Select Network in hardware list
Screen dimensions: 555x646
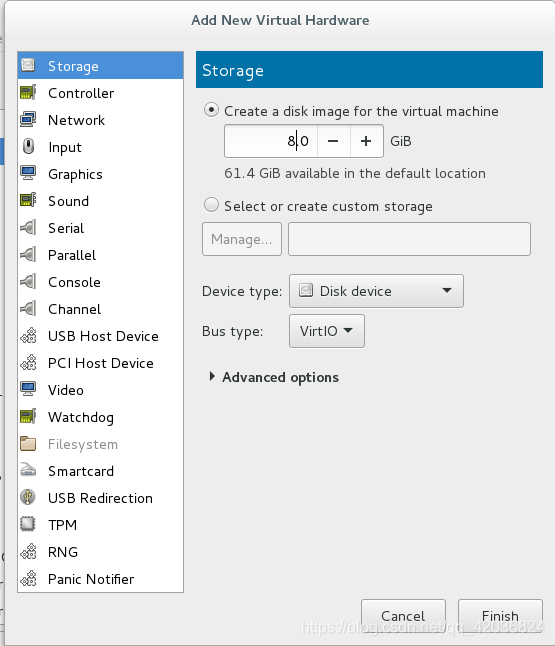(101, 119)
